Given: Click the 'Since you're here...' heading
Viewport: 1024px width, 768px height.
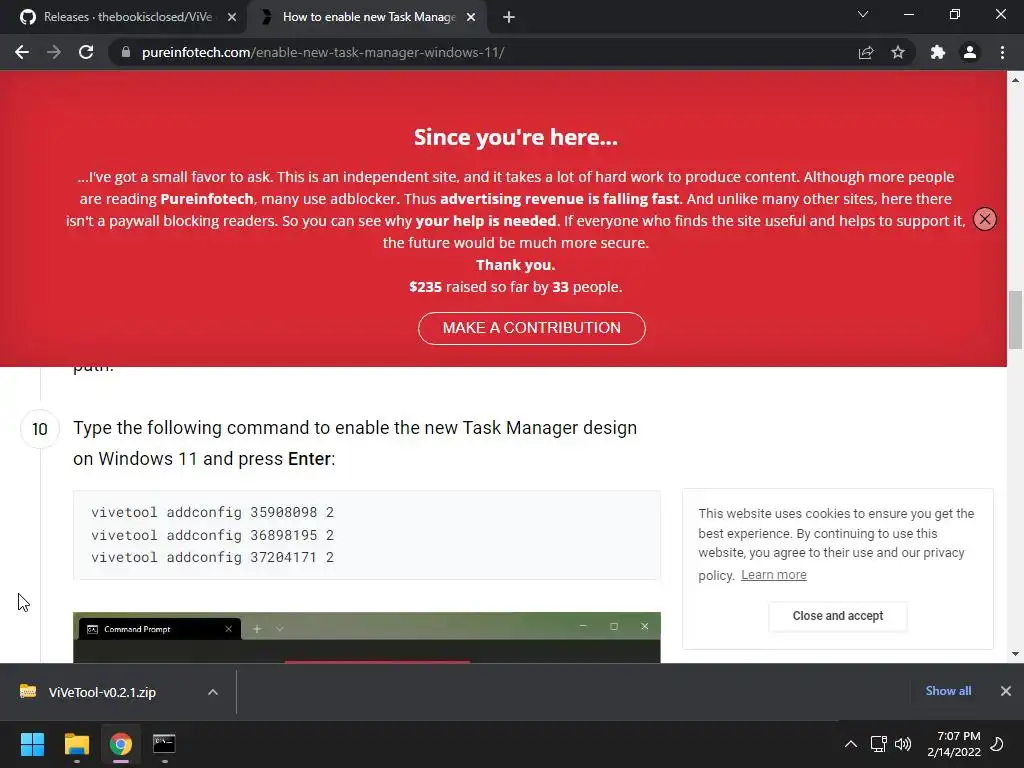Looking at the screenshot, I should click(x=515, y=137).
